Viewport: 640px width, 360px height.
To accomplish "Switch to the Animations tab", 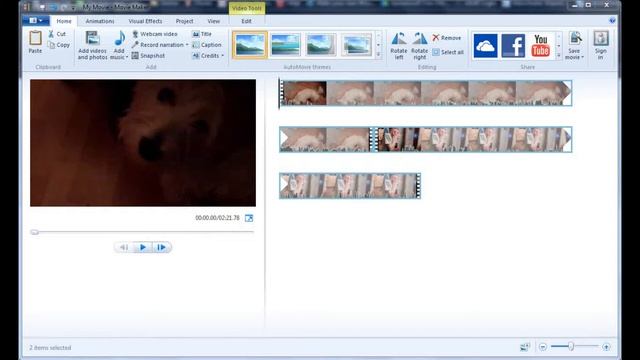I will [100, 21].
